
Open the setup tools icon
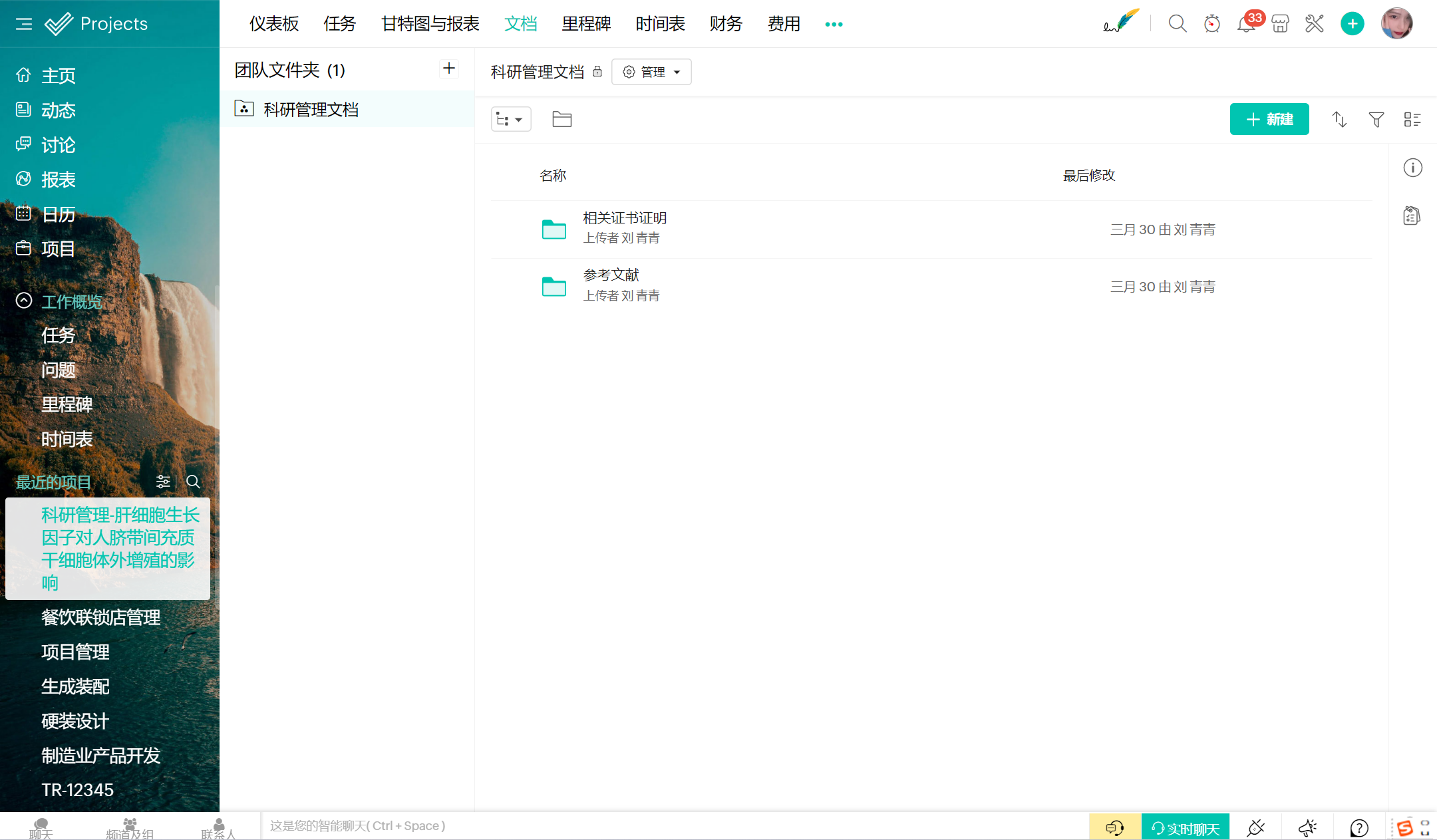(x=1315, y=24)
